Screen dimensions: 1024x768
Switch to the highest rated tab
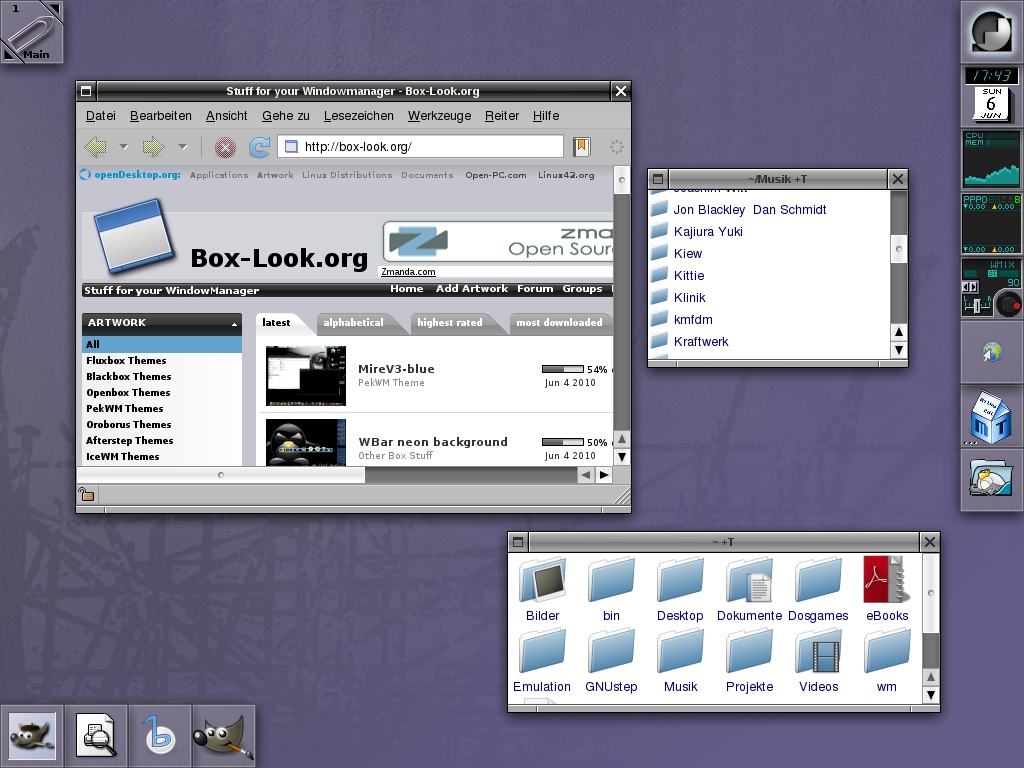pyautogui.click(x=449, y=323)
